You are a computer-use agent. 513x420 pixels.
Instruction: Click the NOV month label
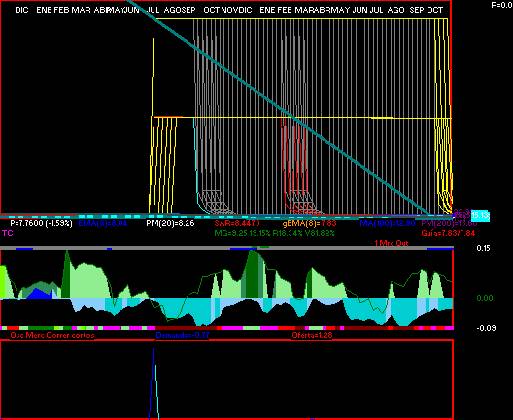[230, 10]
